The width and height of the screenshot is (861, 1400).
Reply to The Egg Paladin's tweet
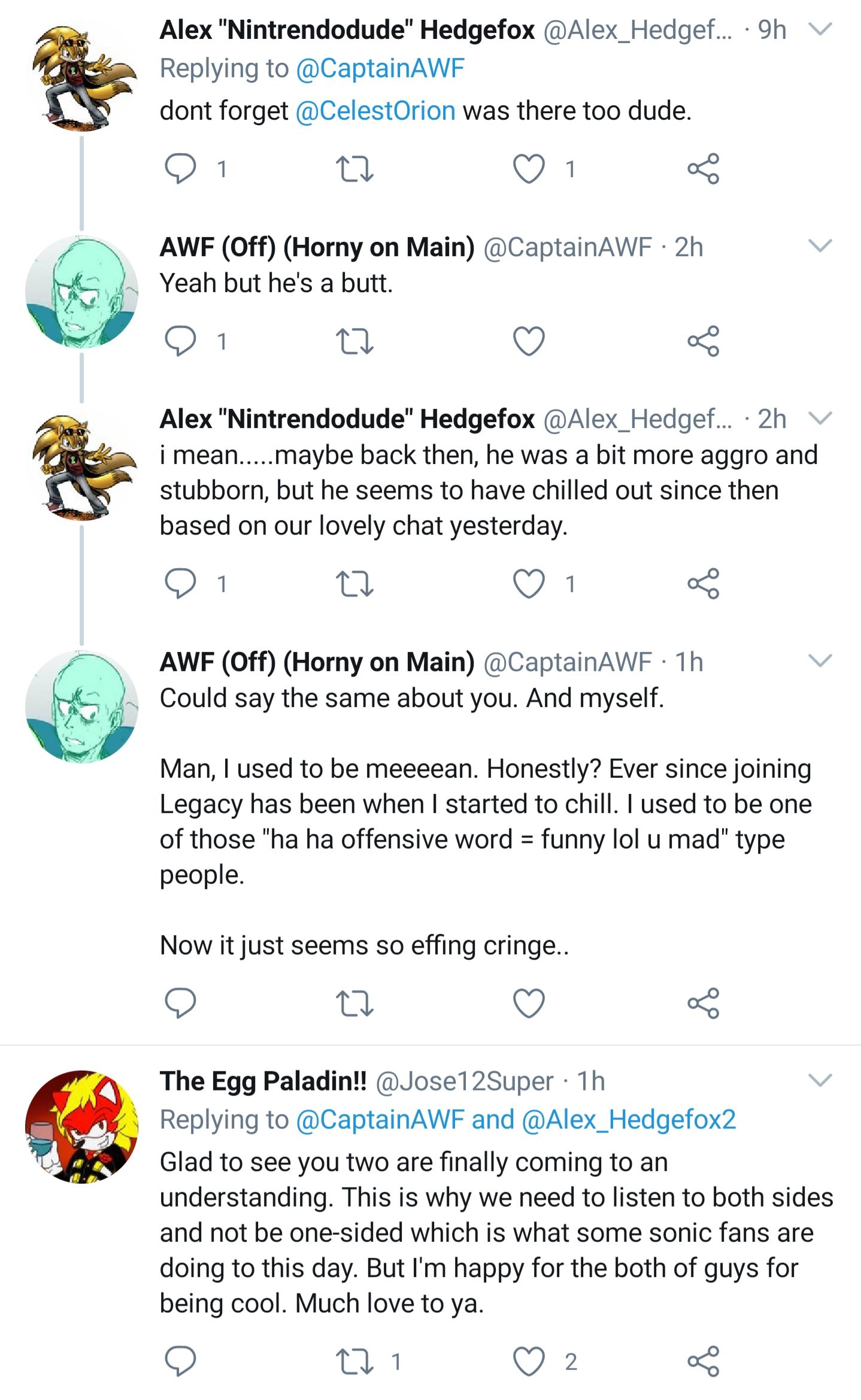(180, 1362)
